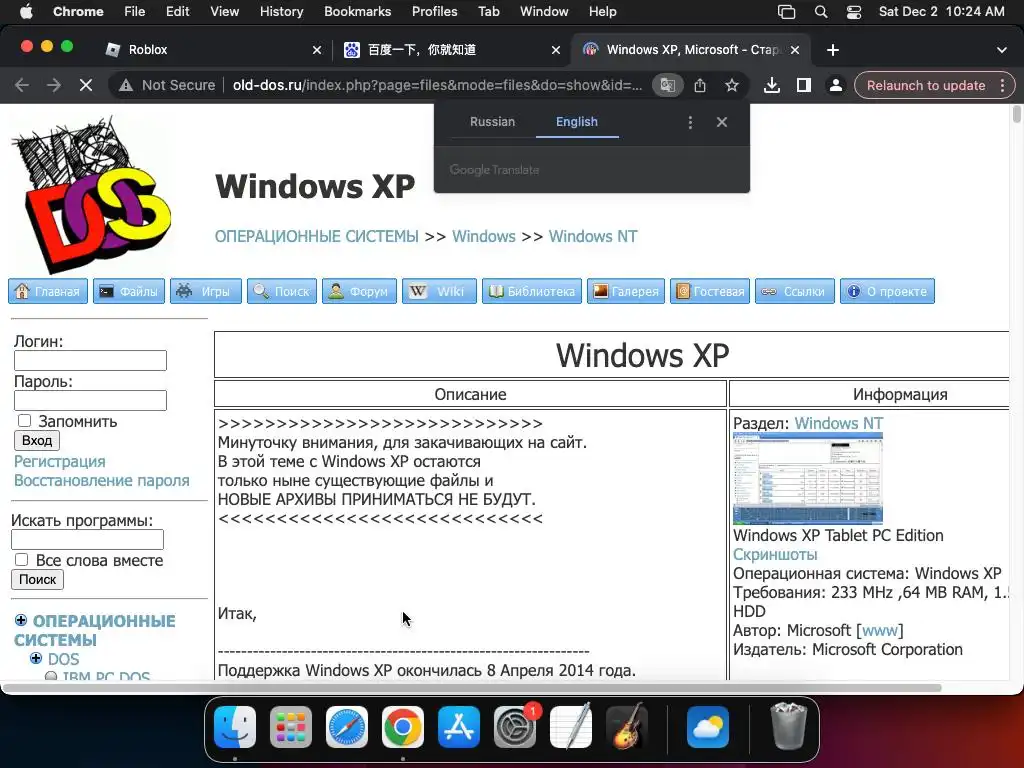This screenshot has width=1024, height=768.
Task: Open Ссылки section
Action: click(795, 291)
